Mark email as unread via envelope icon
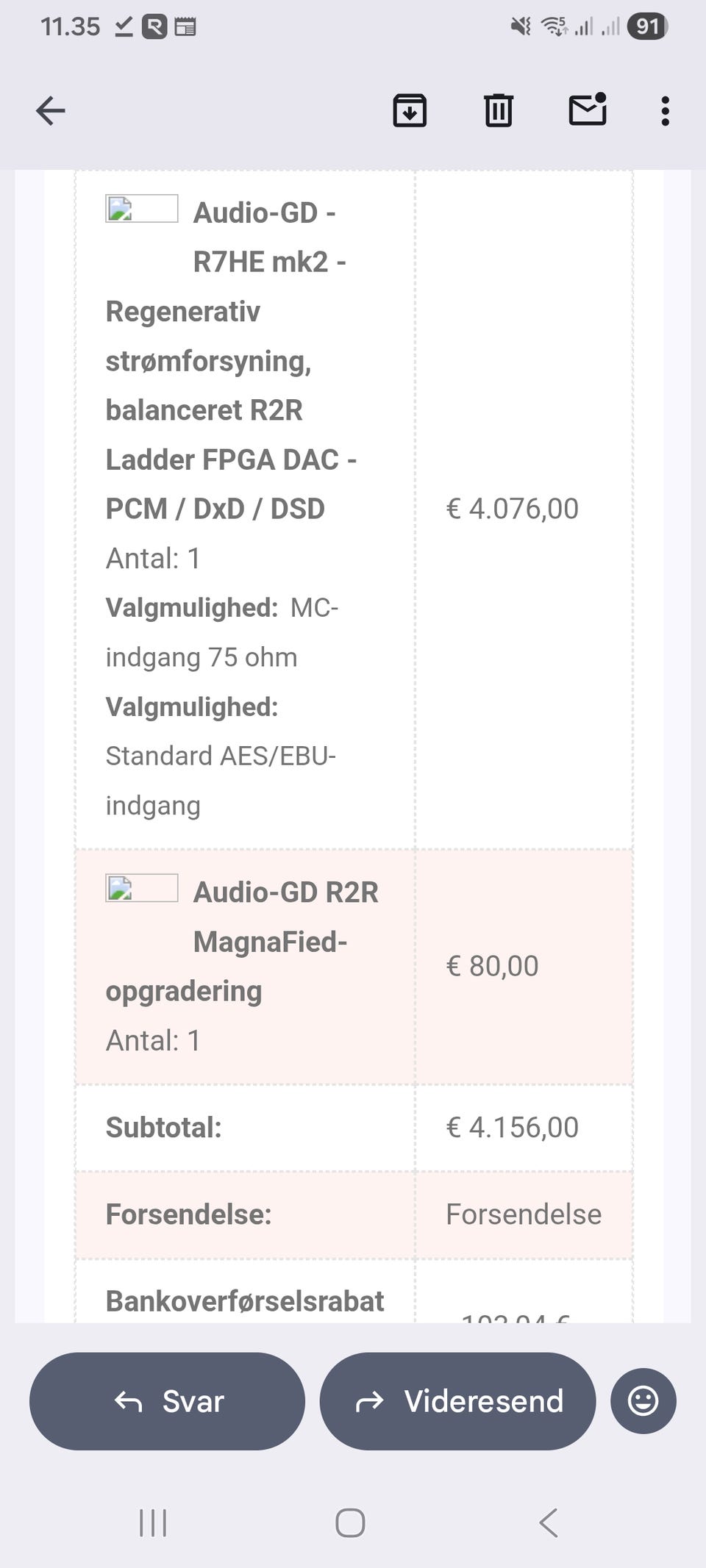Image resolution: width=706 pixels, height=1568 pixels. 588,110
